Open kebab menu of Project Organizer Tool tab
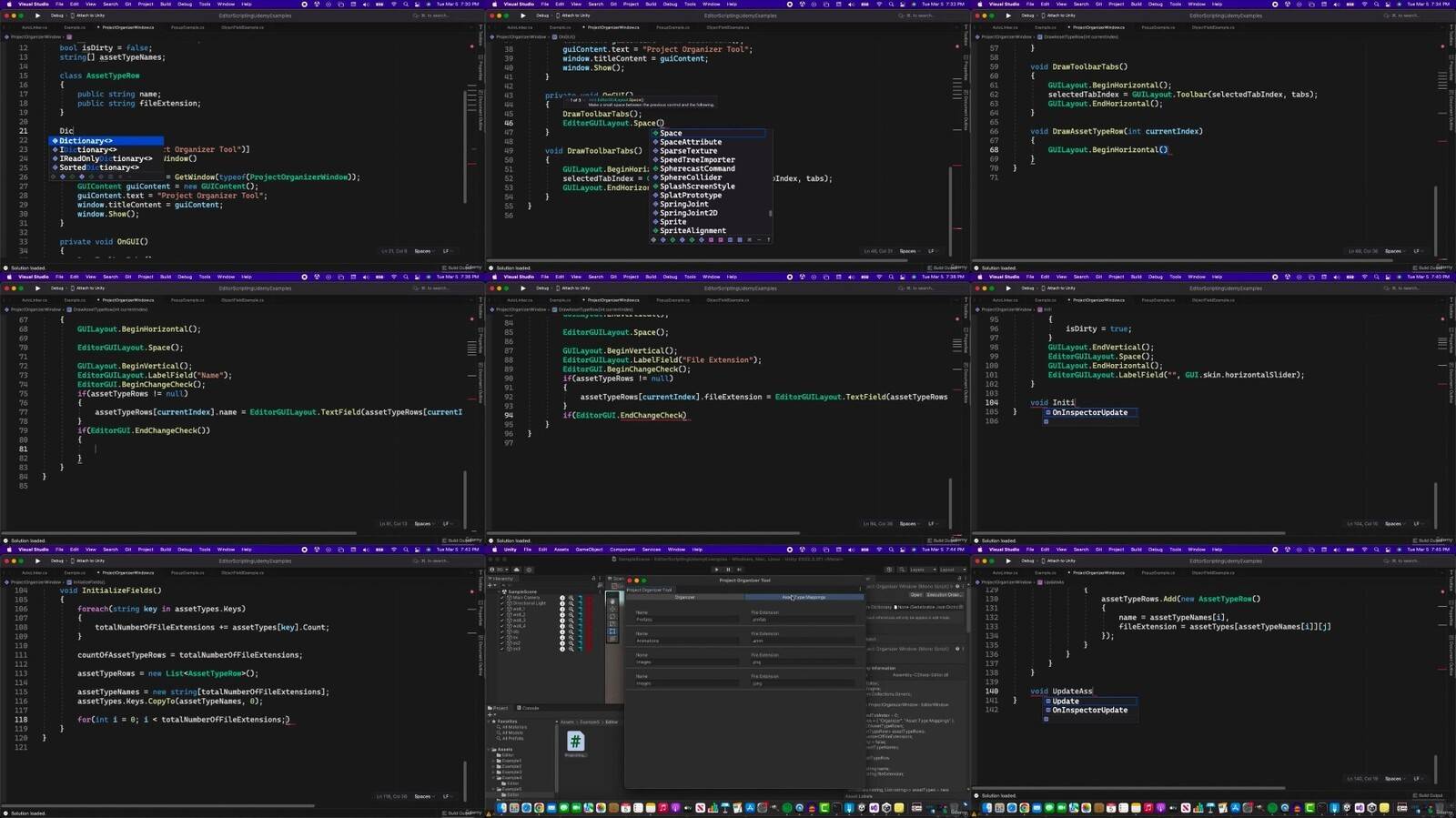Image resolution: width=1456 pixels, height=818 pixels. [860, 590]
